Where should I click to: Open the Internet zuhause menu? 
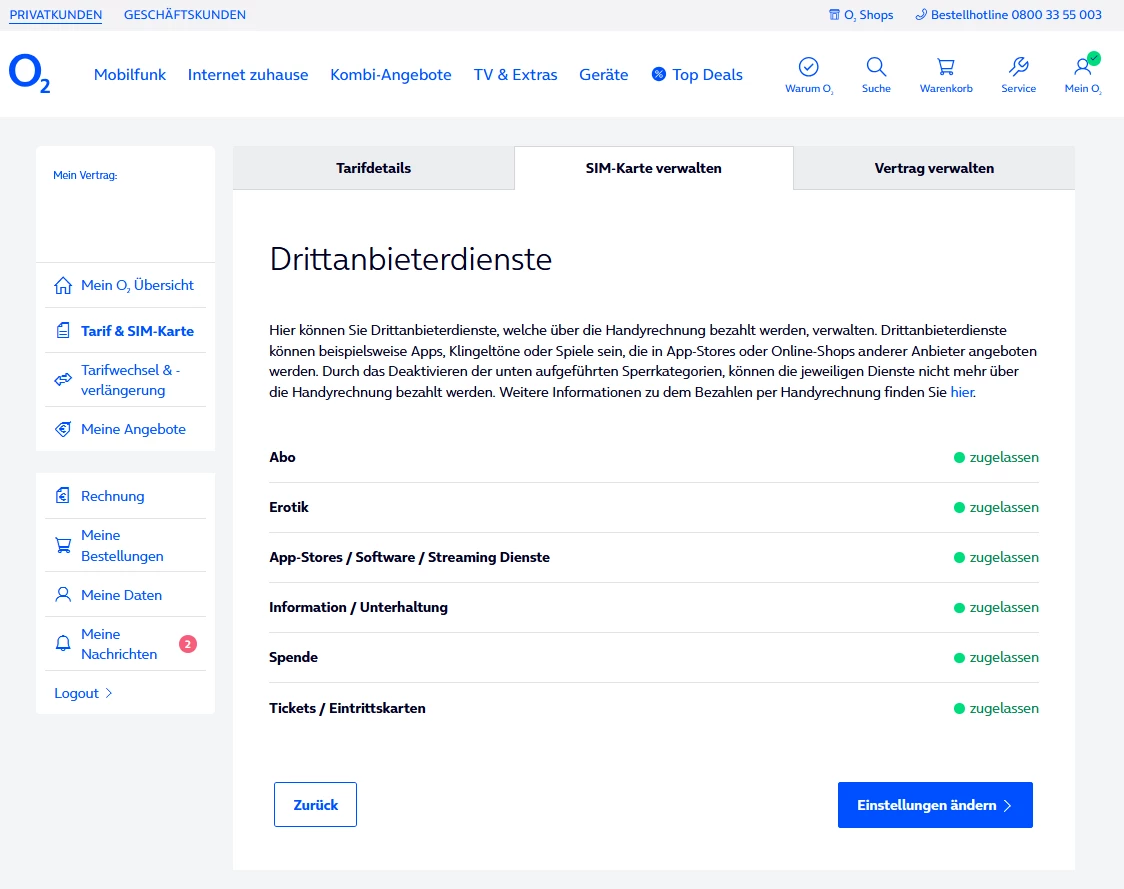[x=248, y=75]
